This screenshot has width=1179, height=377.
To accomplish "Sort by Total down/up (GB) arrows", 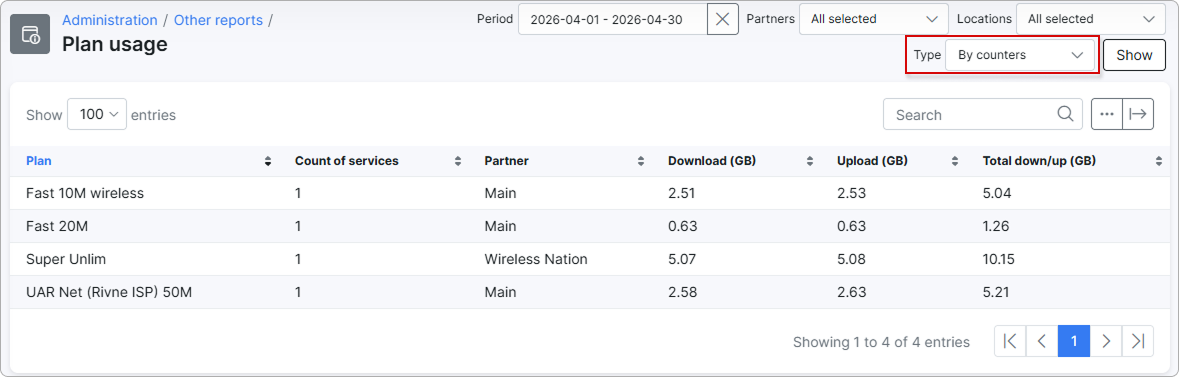I will (1159, 161).
